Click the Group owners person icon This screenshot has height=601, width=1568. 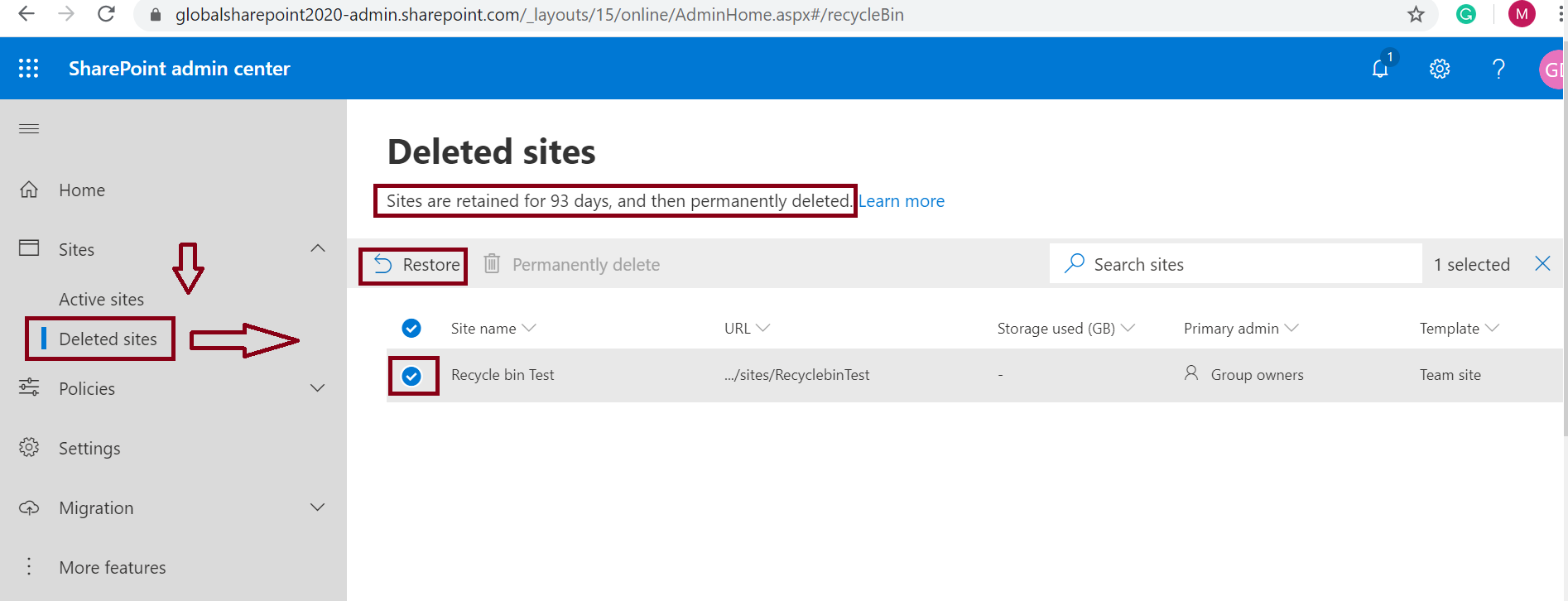(1191, 373)
